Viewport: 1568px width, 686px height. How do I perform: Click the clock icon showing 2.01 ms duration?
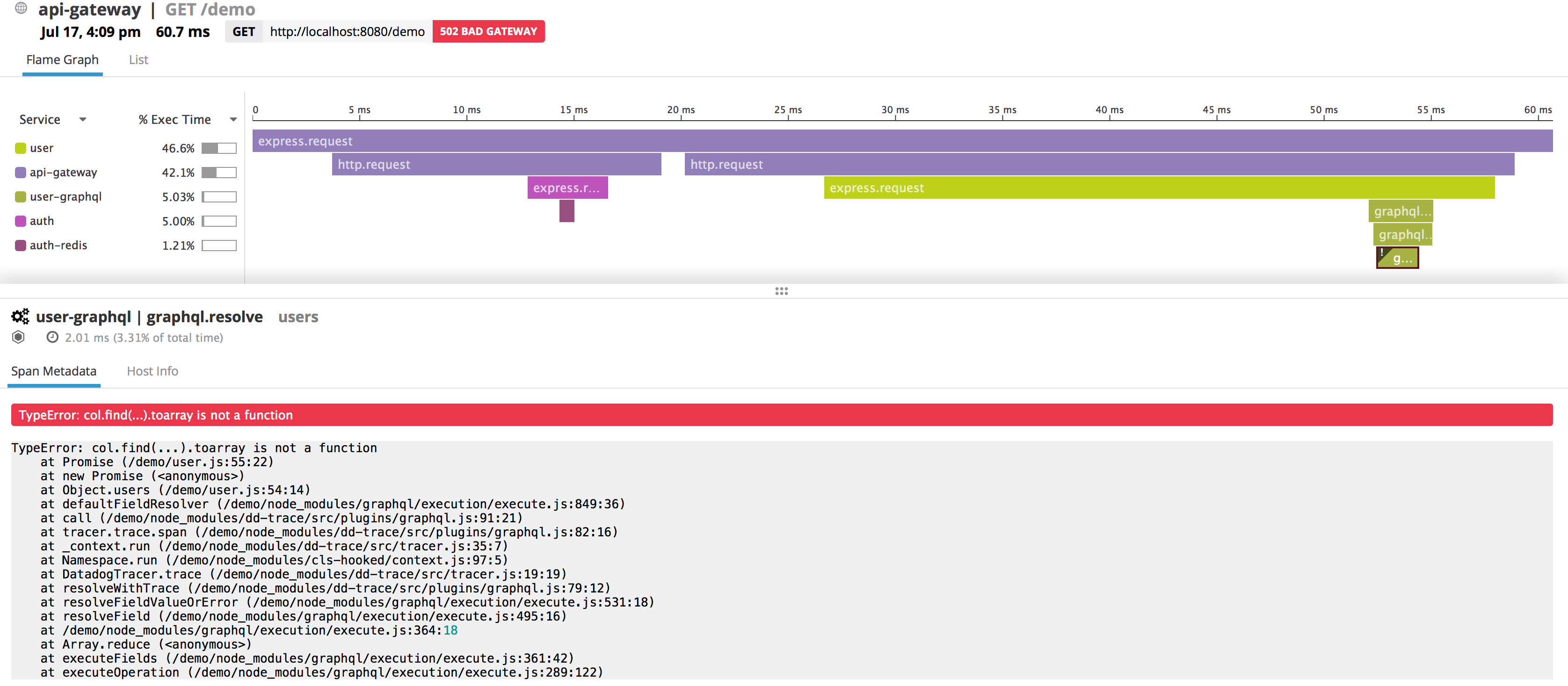52,338
